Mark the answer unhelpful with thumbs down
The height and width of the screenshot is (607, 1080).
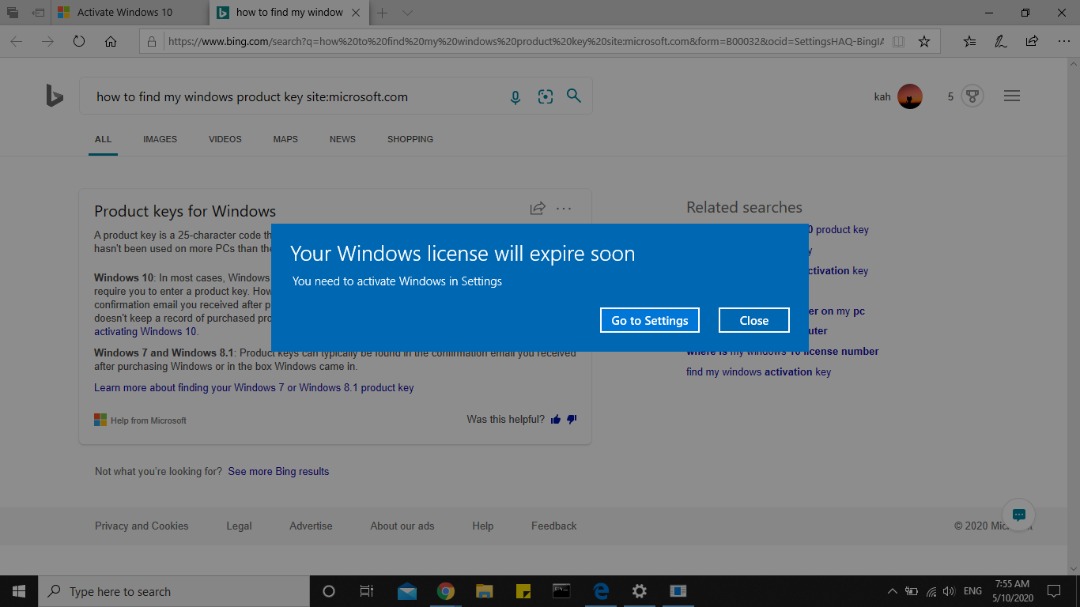click(x=572, y=419)
